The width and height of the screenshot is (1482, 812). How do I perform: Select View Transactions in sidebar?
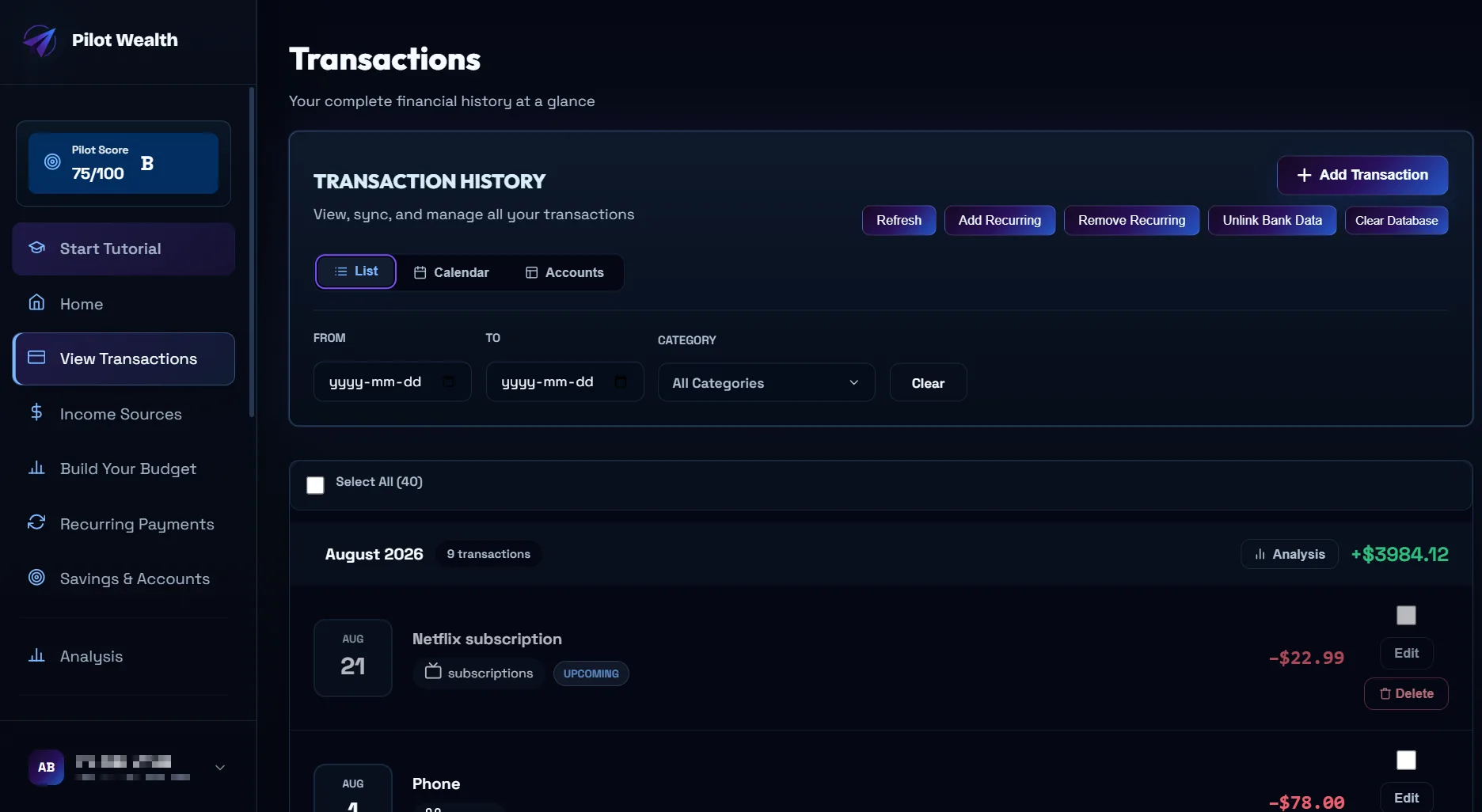123,359
